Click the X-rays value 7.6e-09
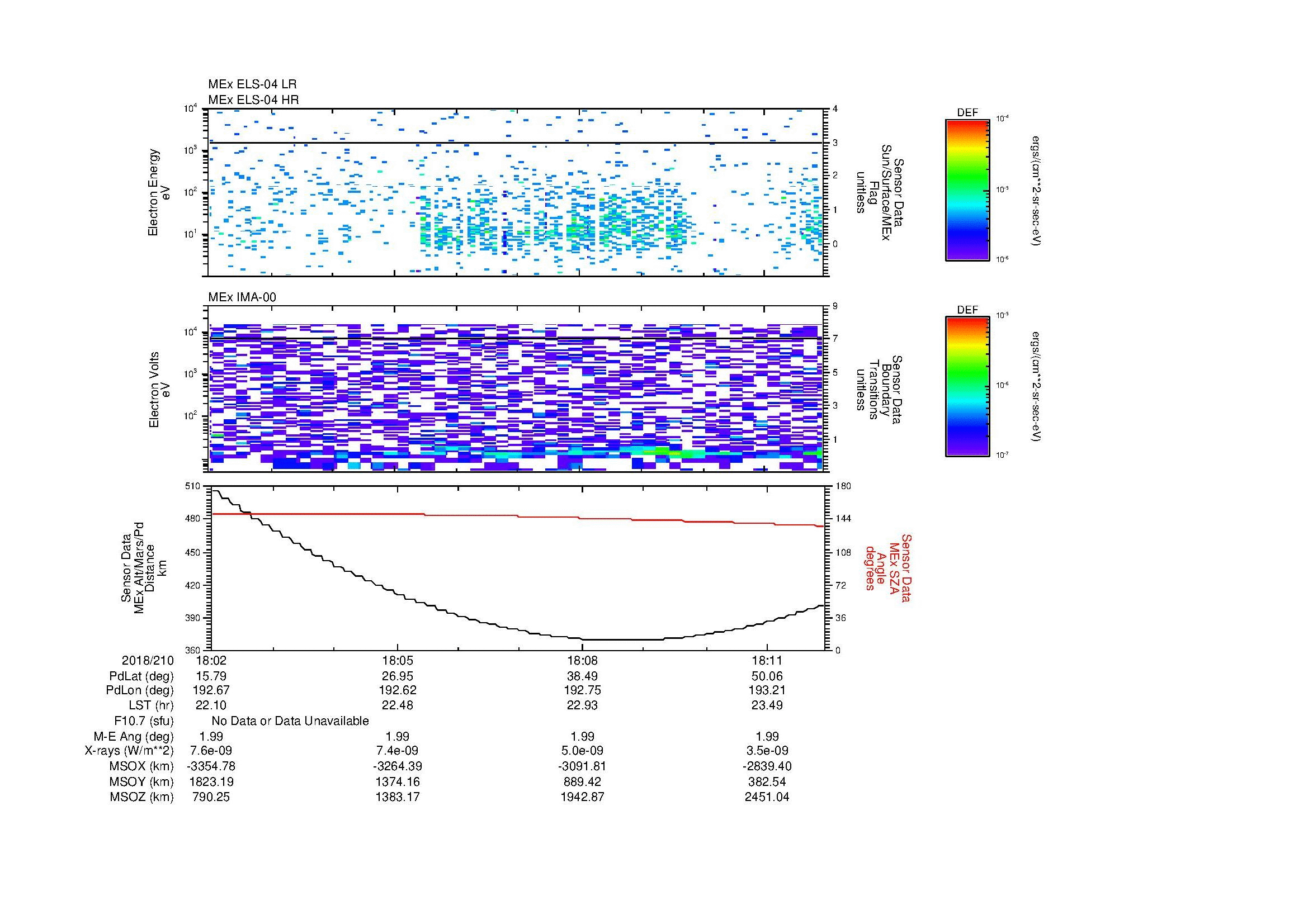The height and width of the screenshot is (924, 1308). point(211,751)
